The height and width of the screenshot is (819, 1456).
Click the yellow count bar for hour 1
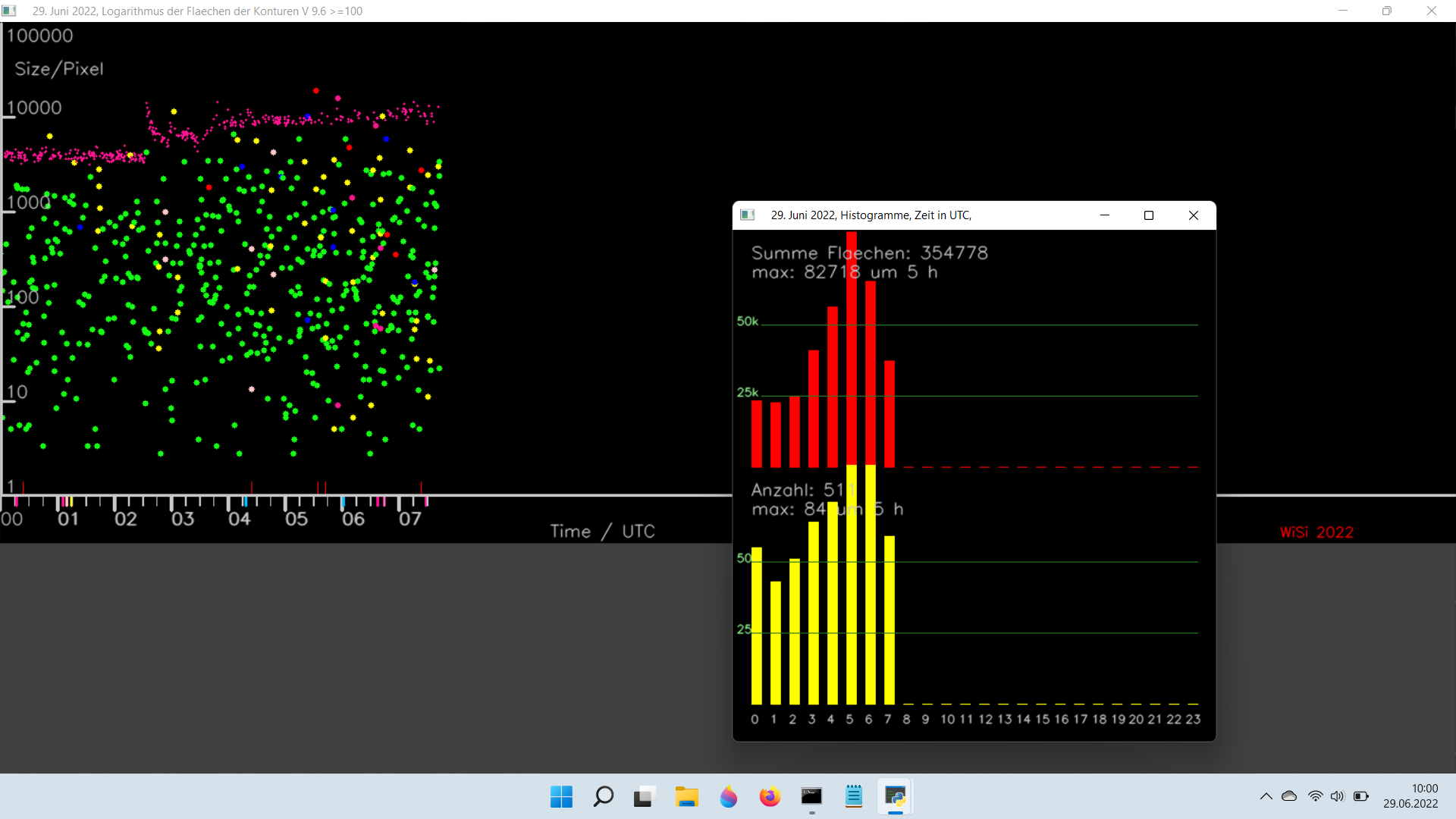776,643
